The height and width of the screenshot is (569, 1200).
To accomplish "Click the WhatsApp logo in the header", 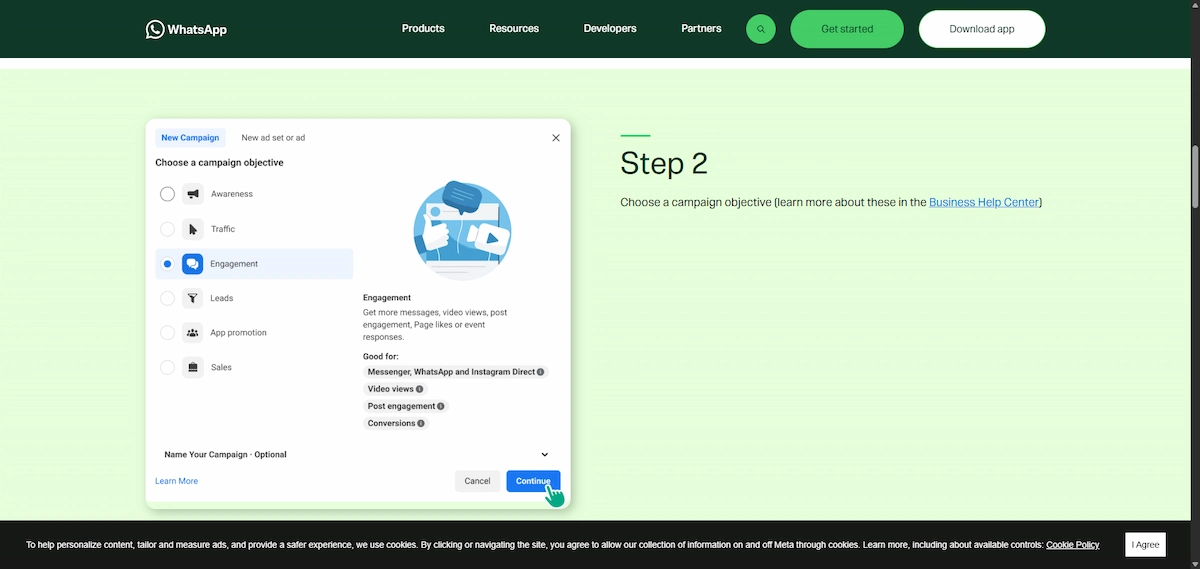I will [186, 29].
